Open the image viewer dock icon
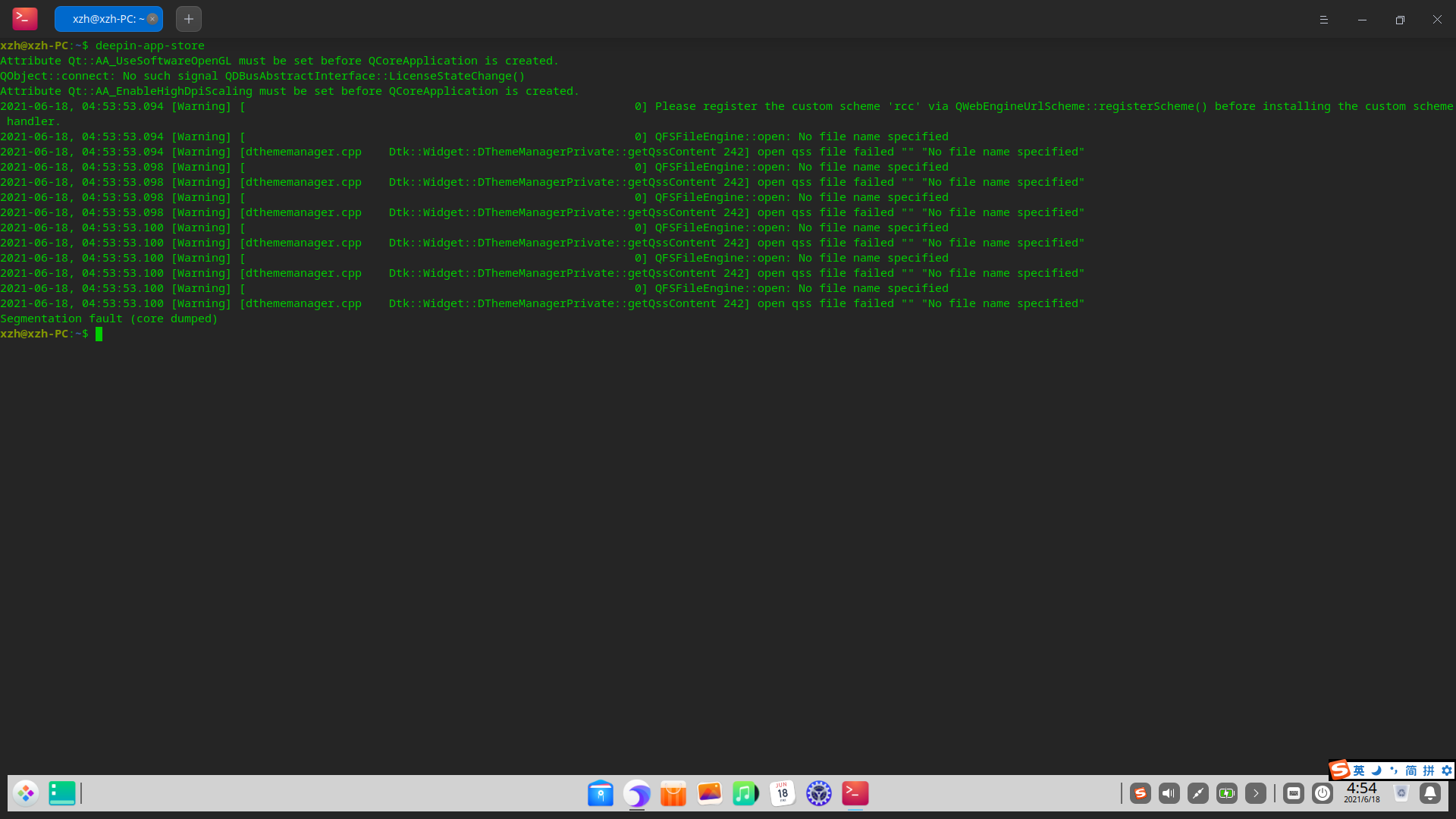Screen dimensions: 1456x819 tap(709, 793)
